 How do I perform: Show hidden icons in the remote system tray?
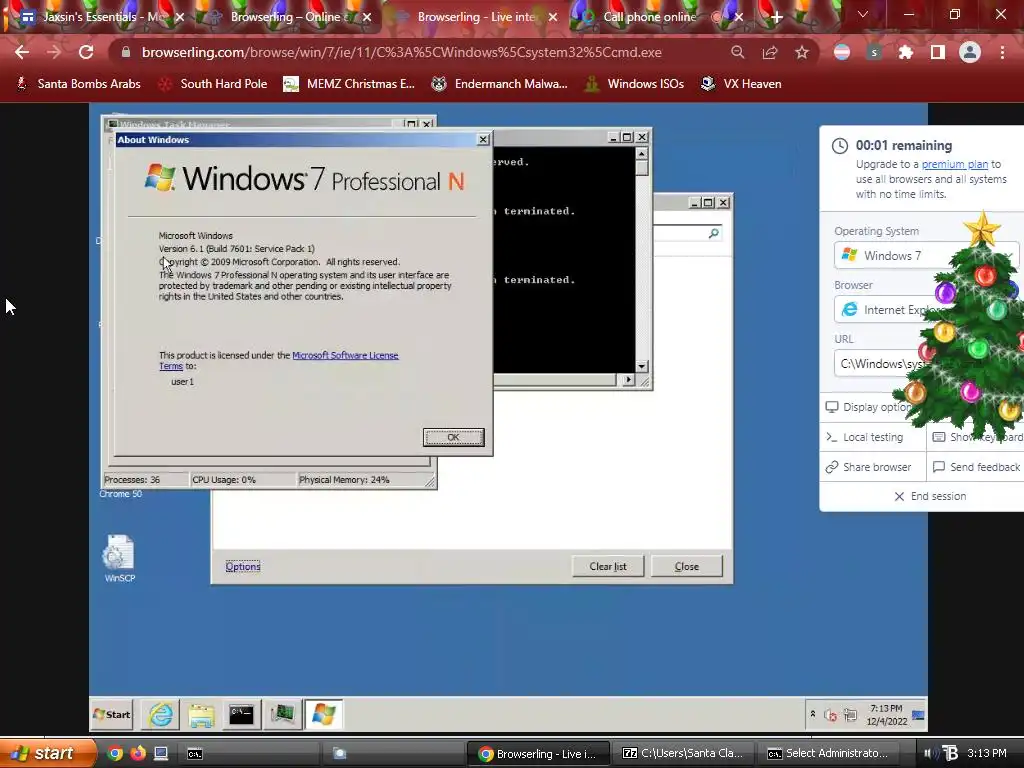(x=812, y=714)
